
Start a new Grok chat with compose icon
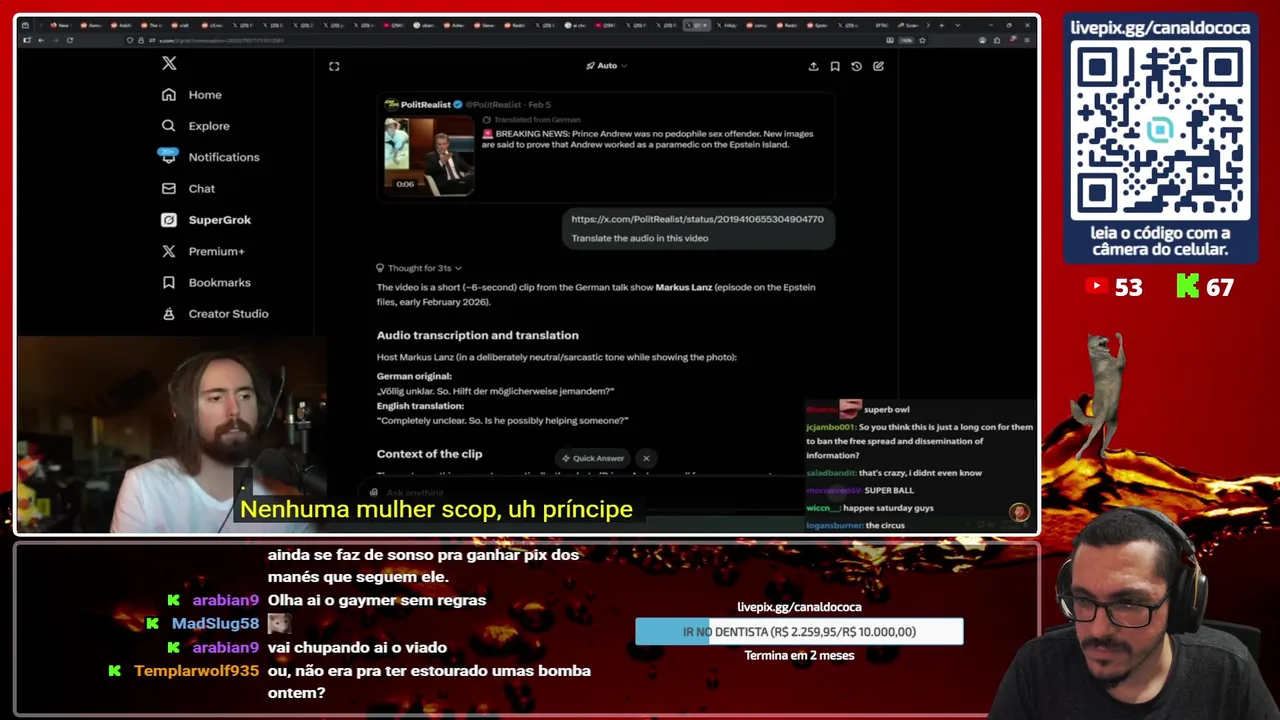pos(878,66)
